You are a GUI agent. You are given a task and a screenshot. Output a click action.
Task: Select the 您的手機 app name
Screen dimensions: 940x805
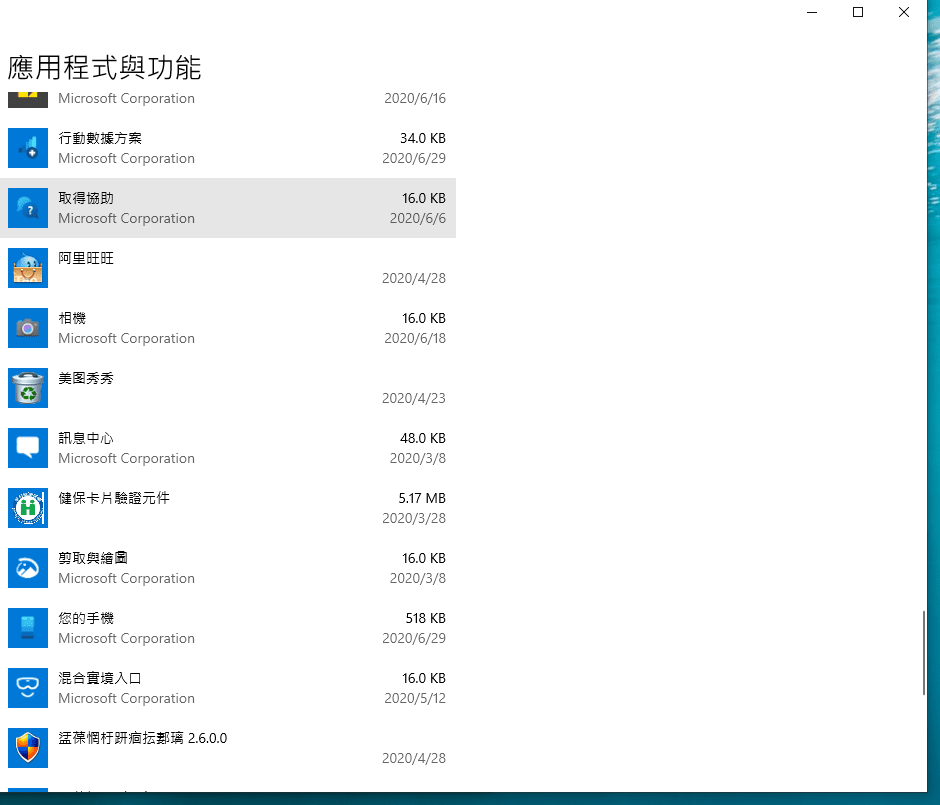coord(86,618)
